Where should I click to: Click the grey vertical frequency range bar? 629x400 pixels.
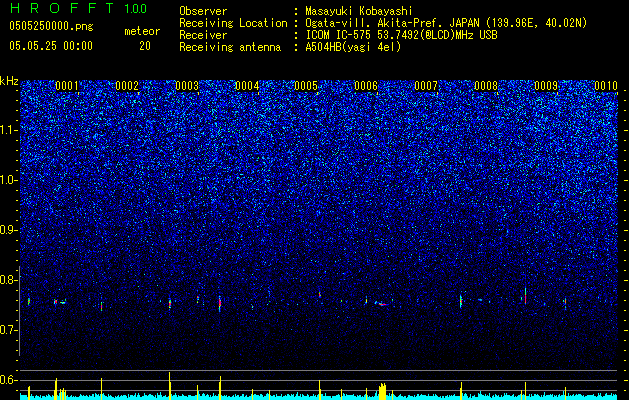(20, 311)
